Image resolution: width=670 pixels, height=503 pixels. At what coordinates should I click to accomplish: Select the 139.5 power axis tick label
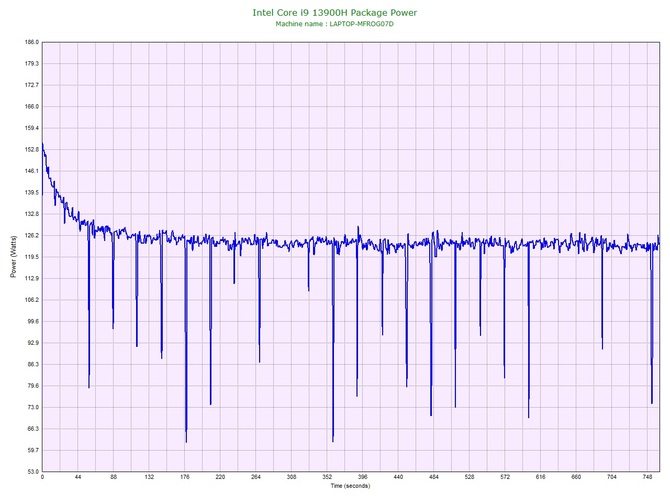(x=32, y=193)
